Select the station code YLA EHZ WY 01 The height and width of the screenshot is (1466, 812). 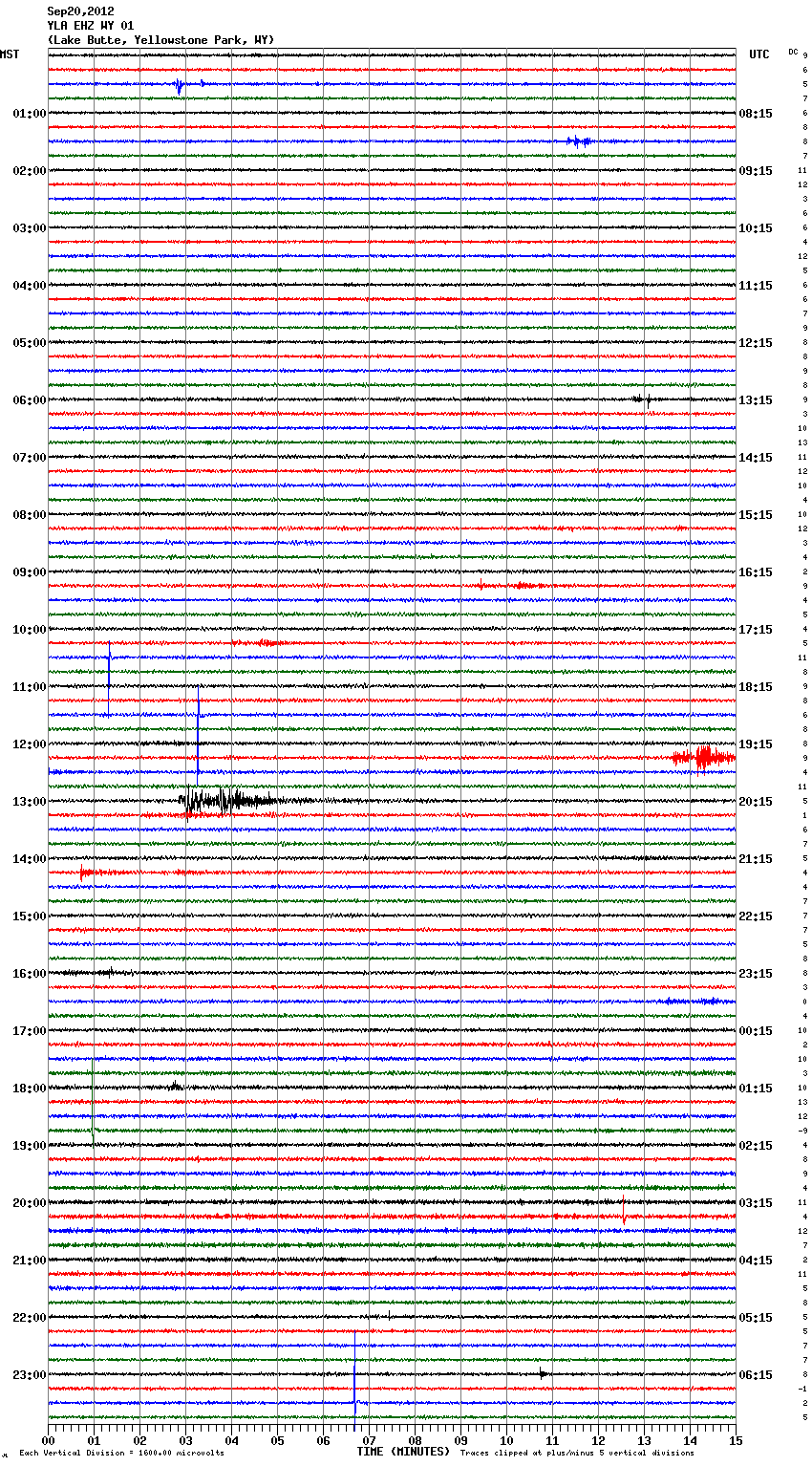tap(91, 26)
